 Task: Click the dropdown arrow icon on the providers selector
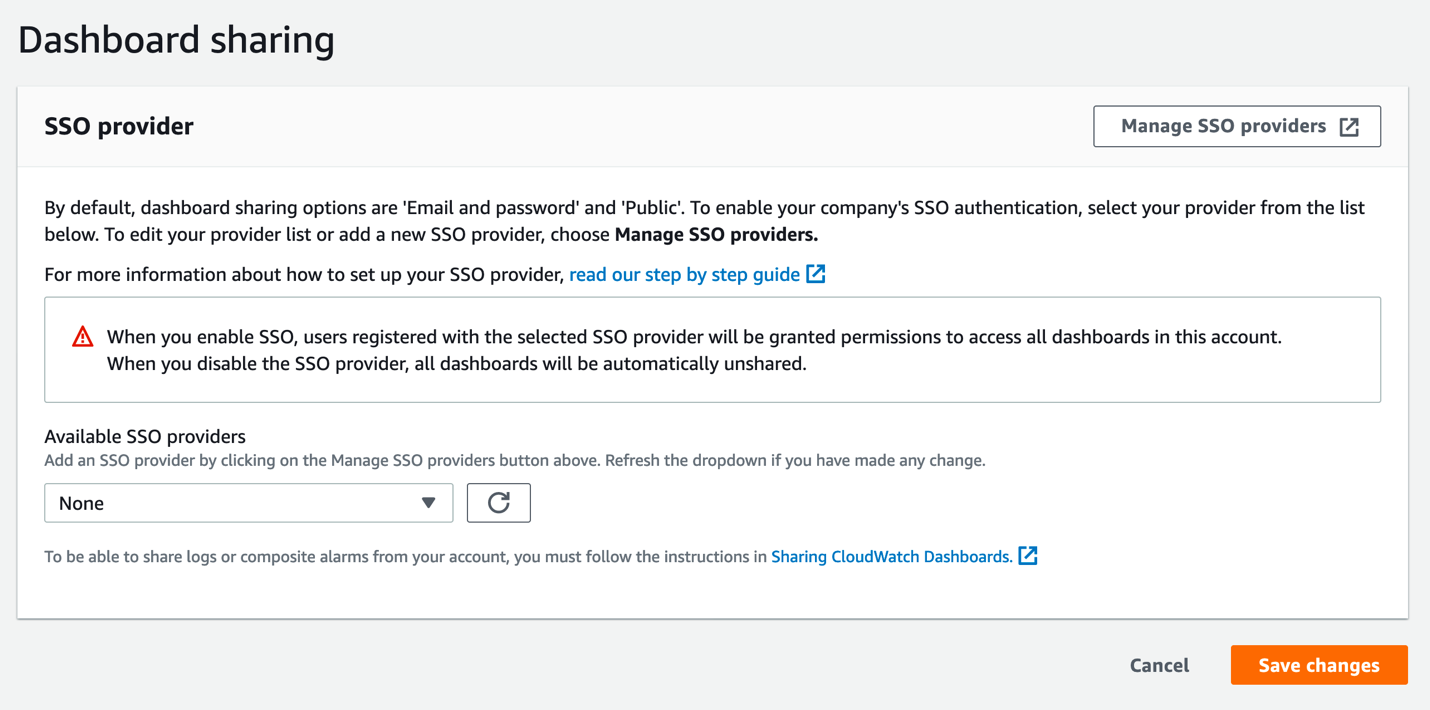[429, 502]
